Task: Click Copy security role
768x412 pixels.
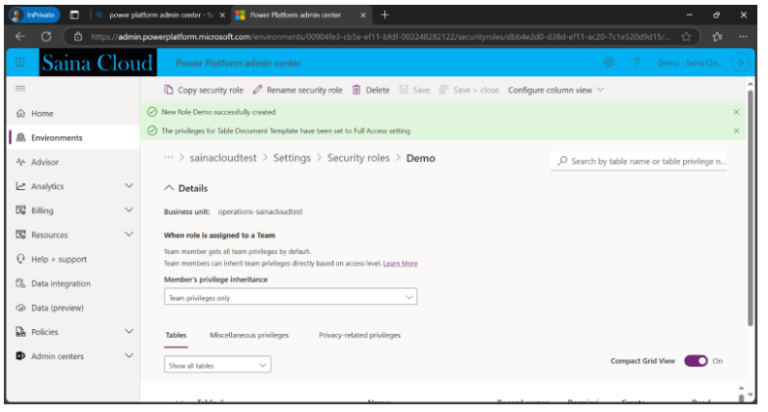Action: point(203,90)
